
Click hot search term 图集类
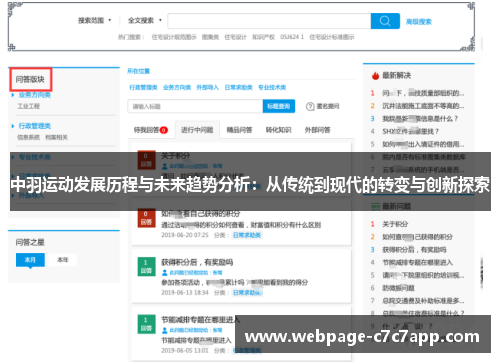coord(210,37)
